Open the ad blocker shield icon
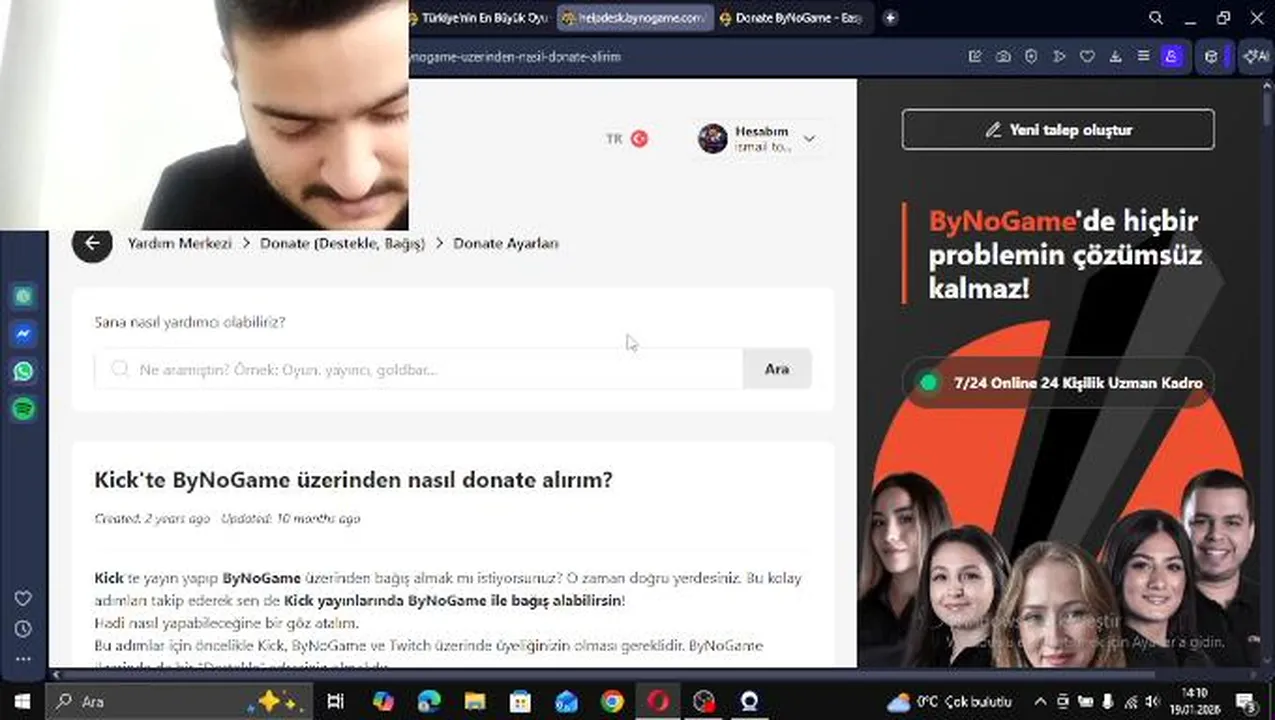1275x720 pixels. coord(1031,57)
